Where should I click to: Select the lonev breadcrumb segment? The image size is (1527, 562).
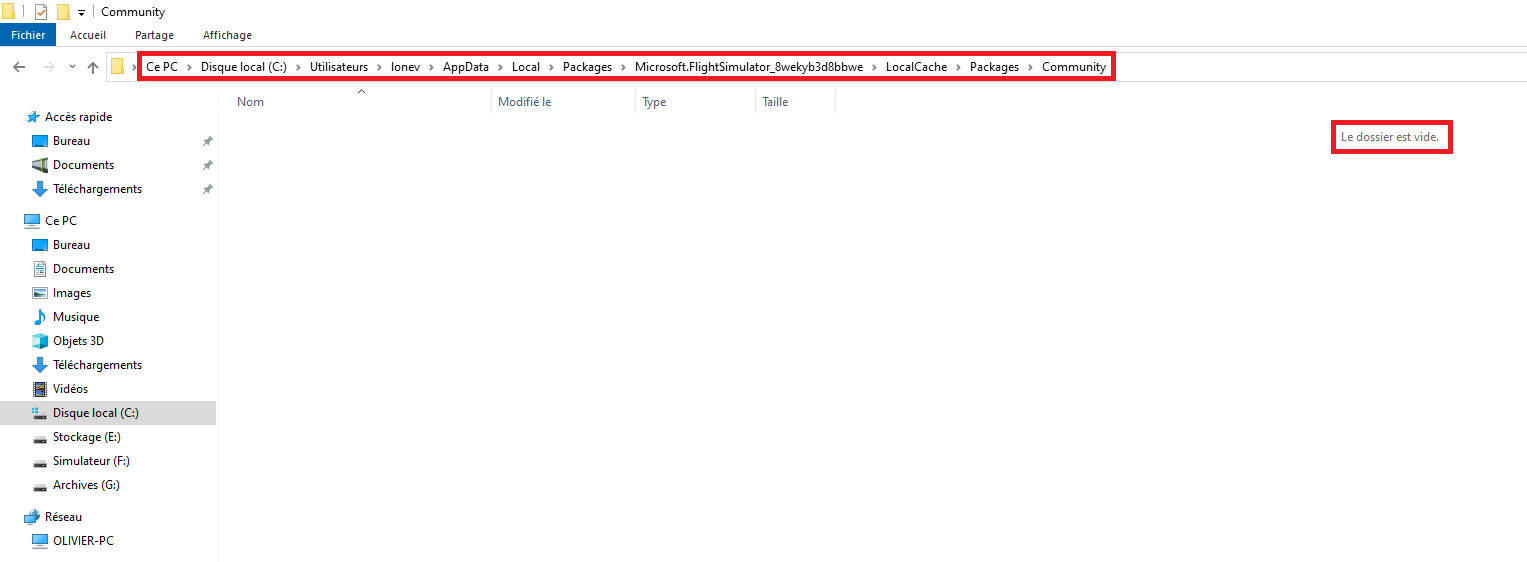pyautogui.click(x=406, y=67)
